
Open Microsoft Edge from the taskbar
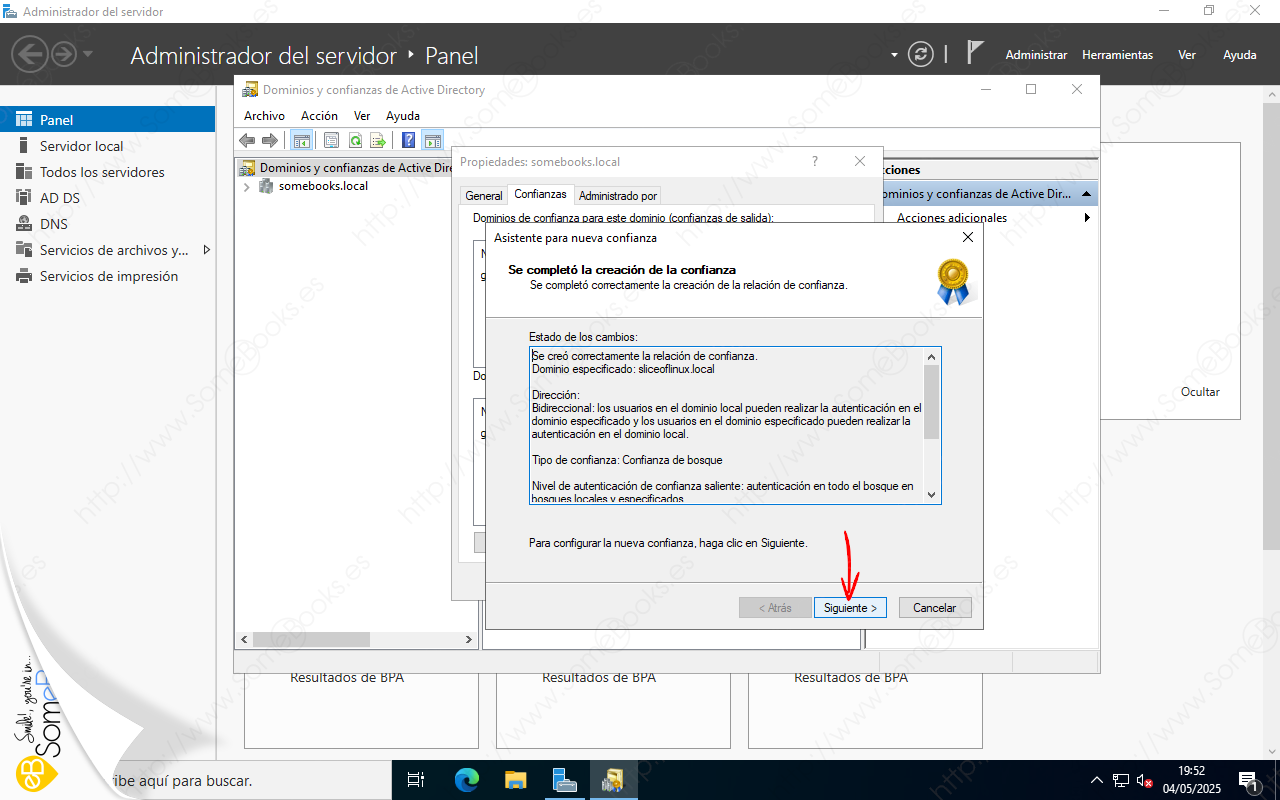click(x=467, y=779)
